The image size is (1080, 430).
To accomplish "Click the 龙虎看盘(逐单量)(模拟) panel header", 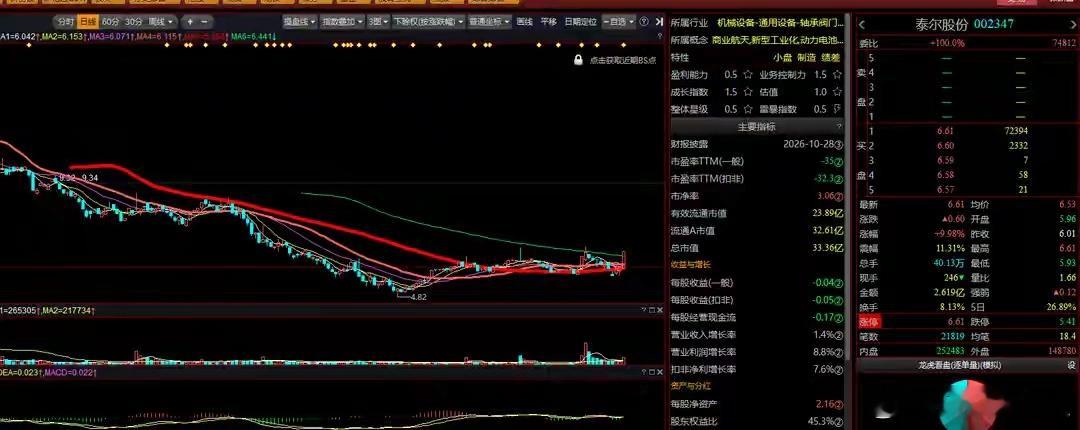I will pyautogui.click(x=959, y=365).
